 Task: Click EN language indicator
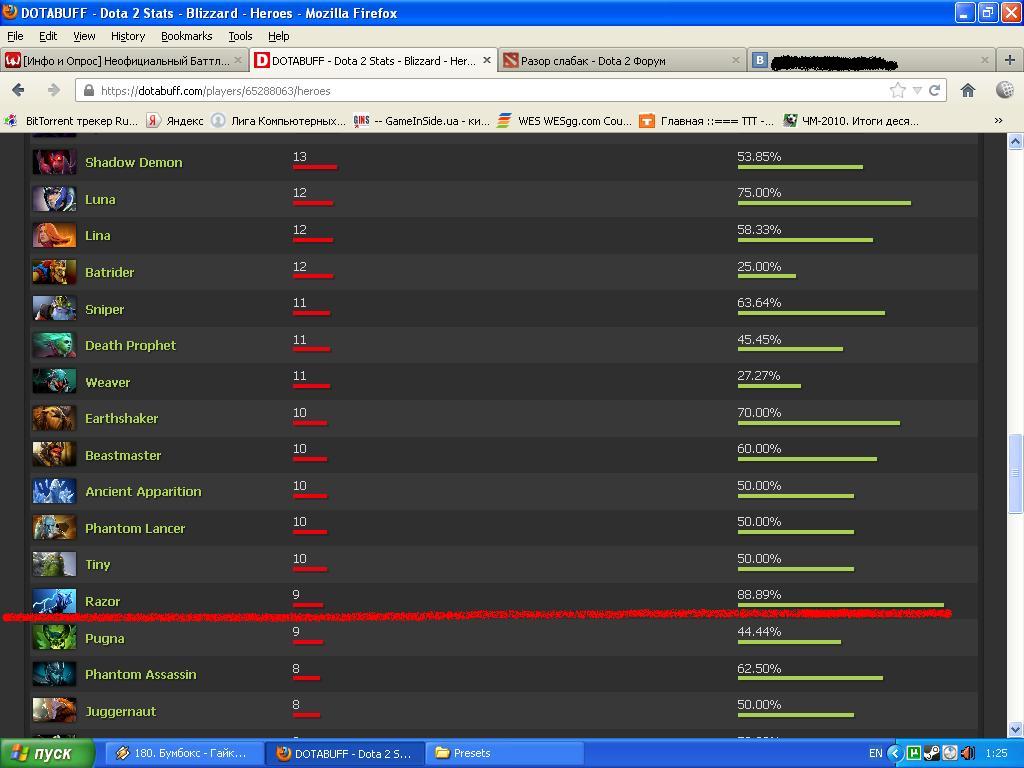pos(876,754)
